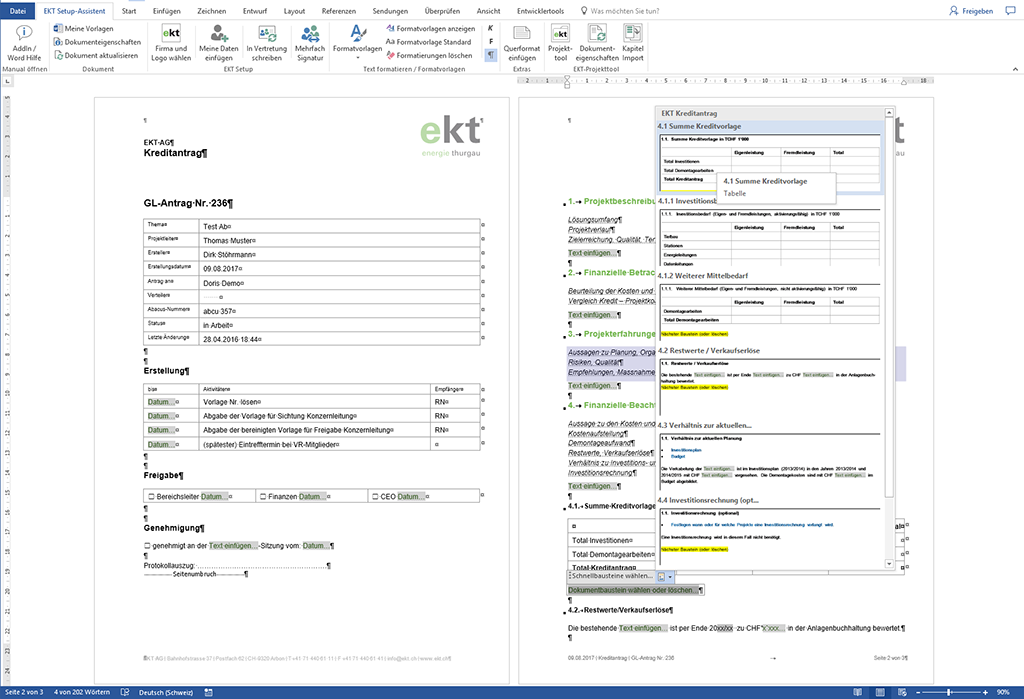1024x699 pixels.
Task: Open Dokumenteigenschaften in EKT-Projekttool group
Action: [597, 43]
